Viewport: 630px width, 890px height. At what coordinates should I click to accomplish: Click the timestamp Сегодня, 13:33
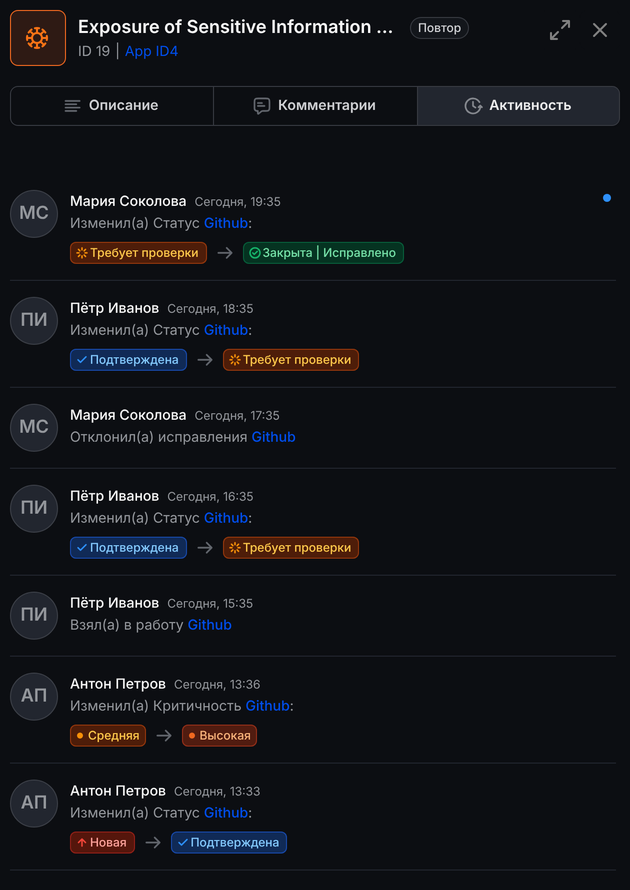tap(217, 792)
